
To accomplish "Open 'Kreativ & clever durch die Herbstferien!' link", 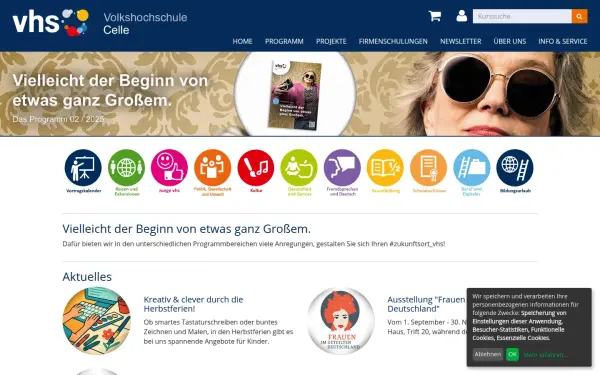I will point(193,304).
